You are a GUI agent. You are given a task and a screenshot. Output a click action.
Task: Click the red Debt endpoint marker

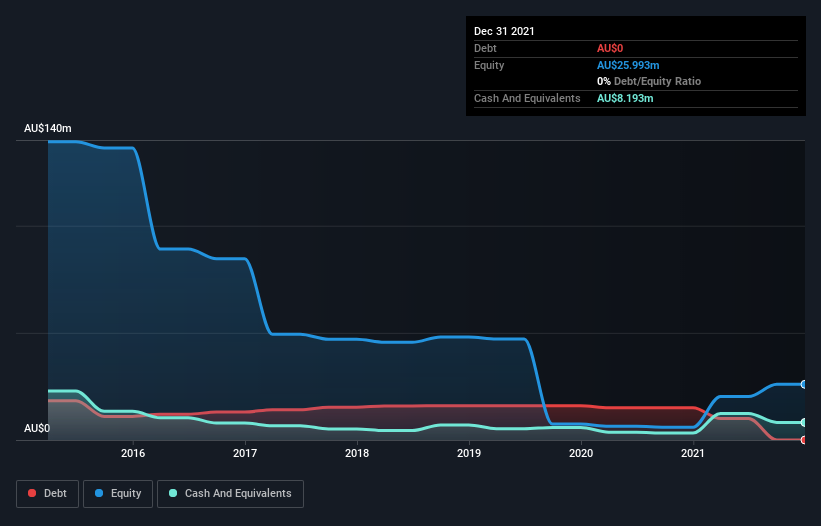(804, 440)
